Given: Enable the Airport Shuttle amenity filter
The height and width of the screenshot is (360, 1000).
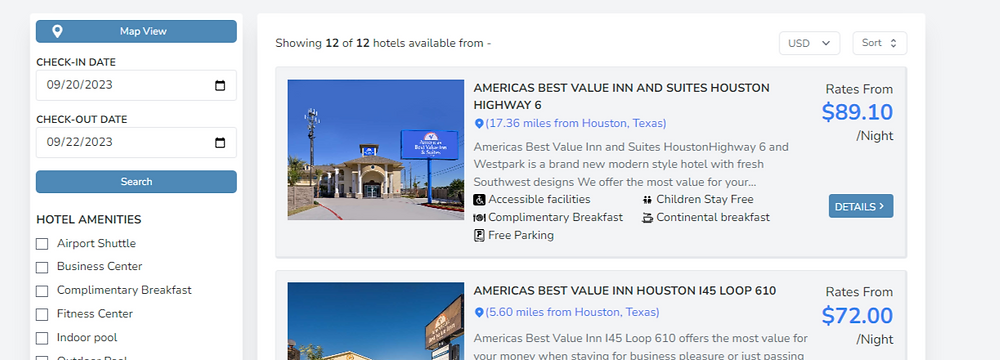Looking at the screenshot, I should point(42,244).
